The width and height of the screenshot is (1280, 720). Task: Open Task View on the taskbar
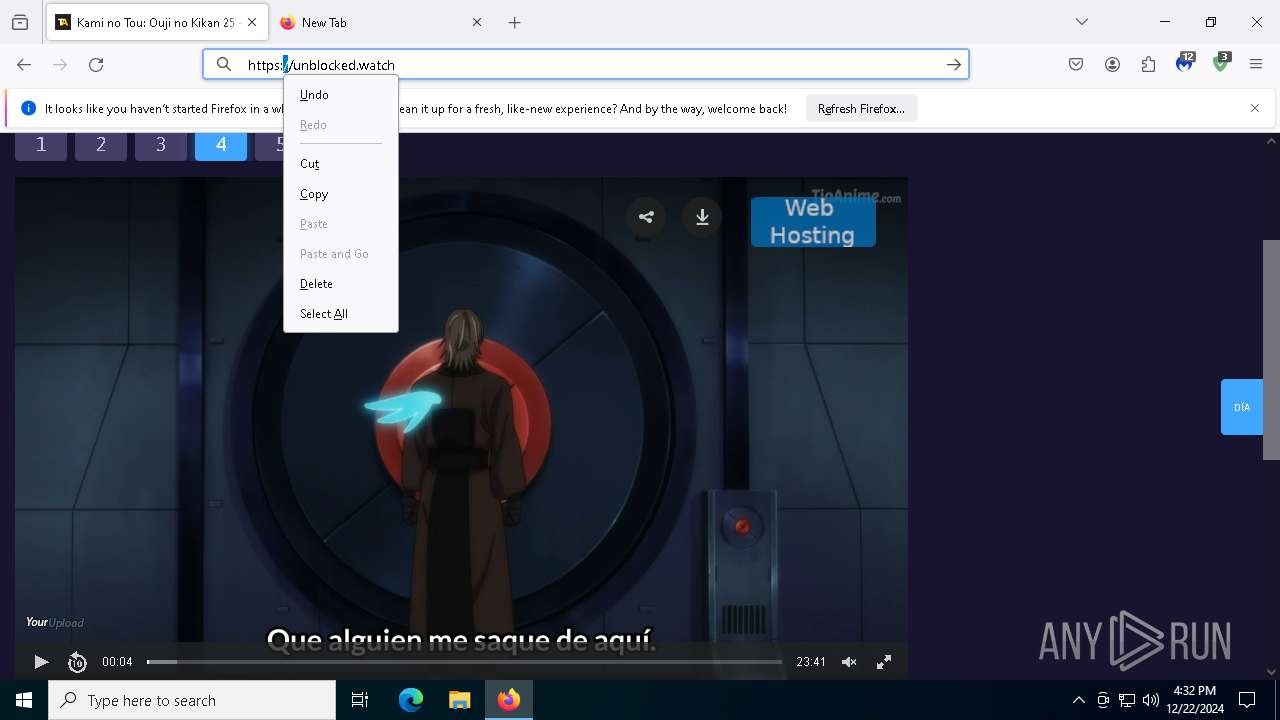(360, 700)
